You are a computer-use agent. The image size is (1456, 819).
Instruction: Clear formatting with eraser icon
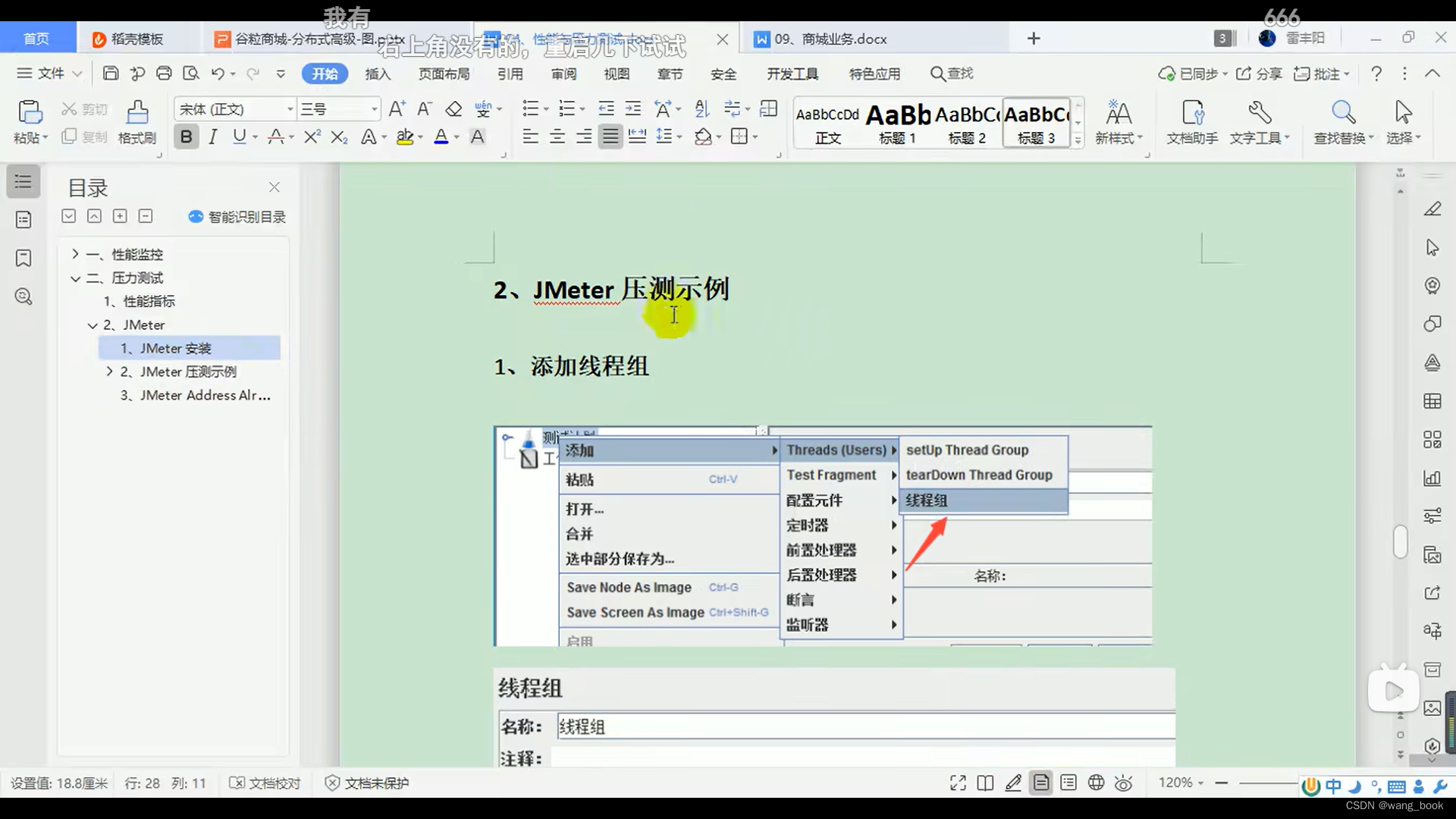click(x=453, y=109)
